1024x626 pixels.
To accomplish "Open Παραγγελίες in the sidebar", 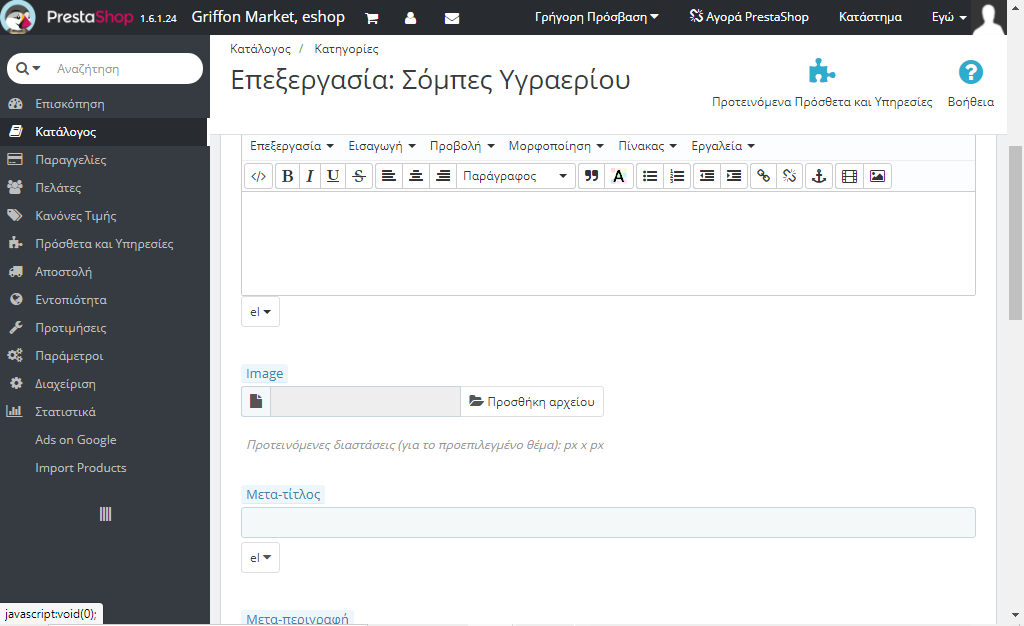I will point(71,160).
